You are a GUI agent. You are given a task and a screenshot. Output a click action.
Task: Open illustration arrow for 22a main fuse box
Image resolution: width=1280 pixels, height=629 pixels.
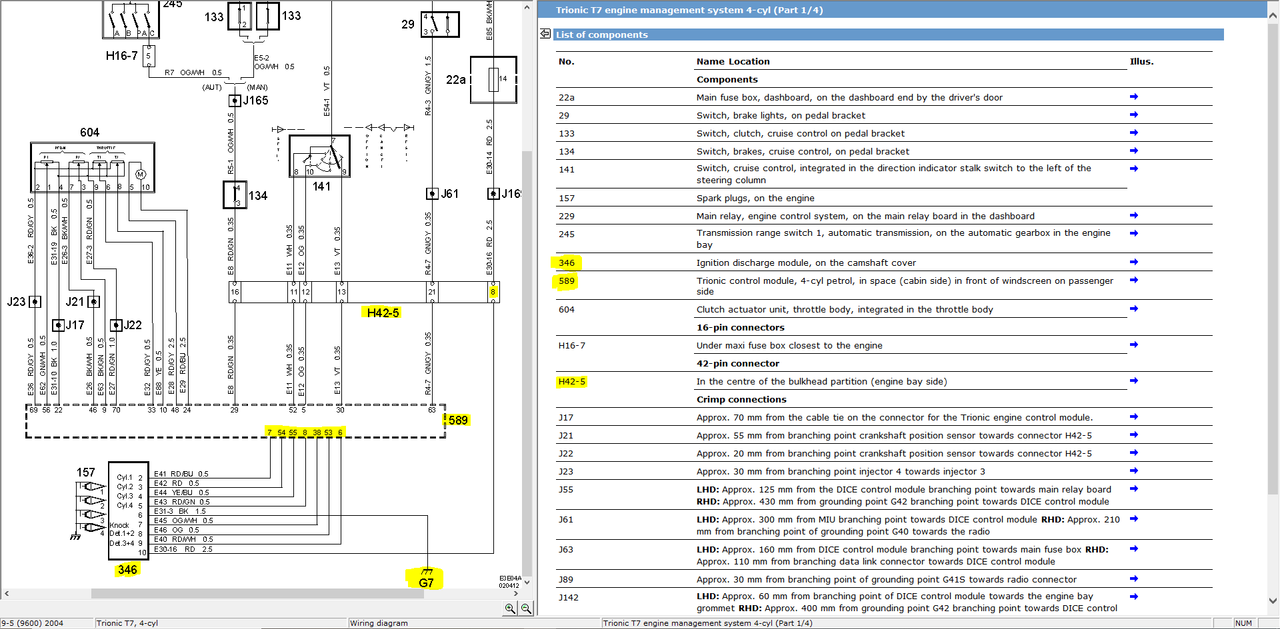coord(1134,97)
